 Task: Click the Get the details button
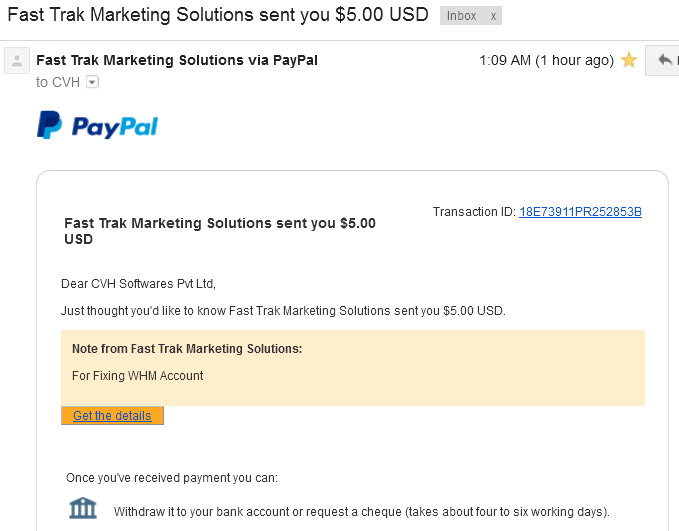[x=112, y=415]
